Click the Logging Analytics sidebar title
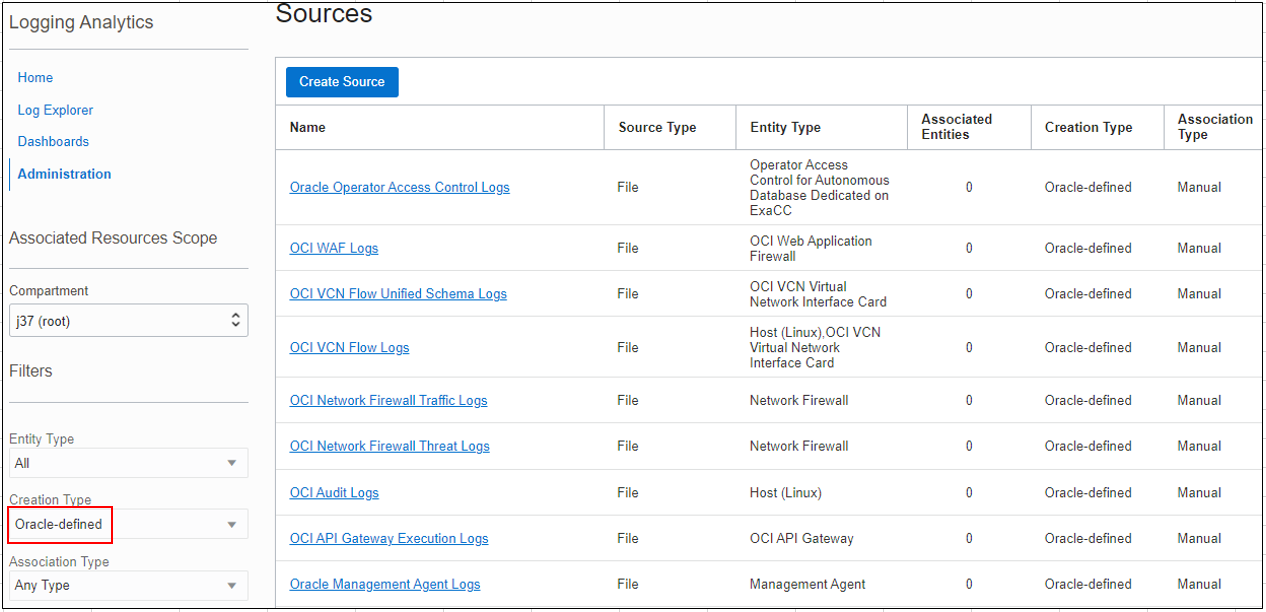Screen dimensions: 1266x612 81,22
